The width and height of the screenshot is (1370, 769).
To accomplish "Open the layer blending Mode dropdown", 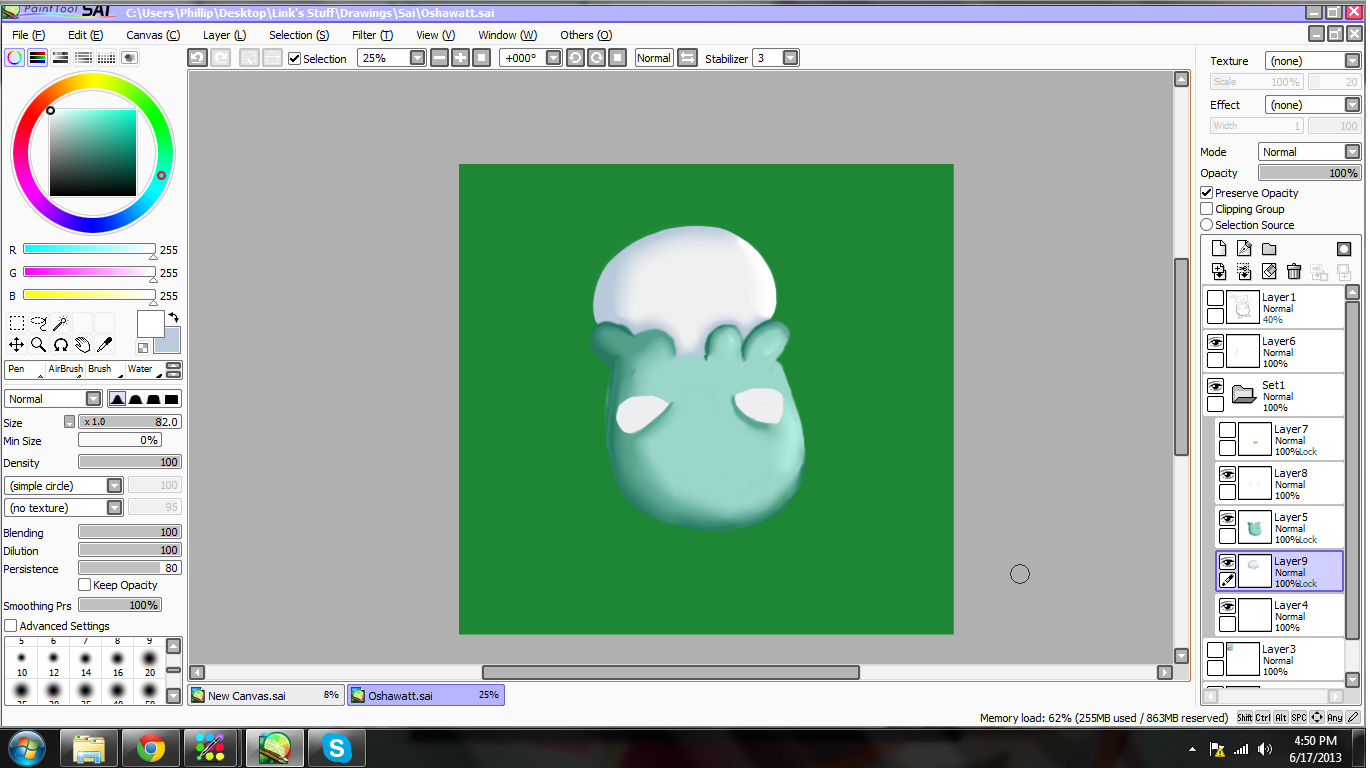I will click(1352, 152).
